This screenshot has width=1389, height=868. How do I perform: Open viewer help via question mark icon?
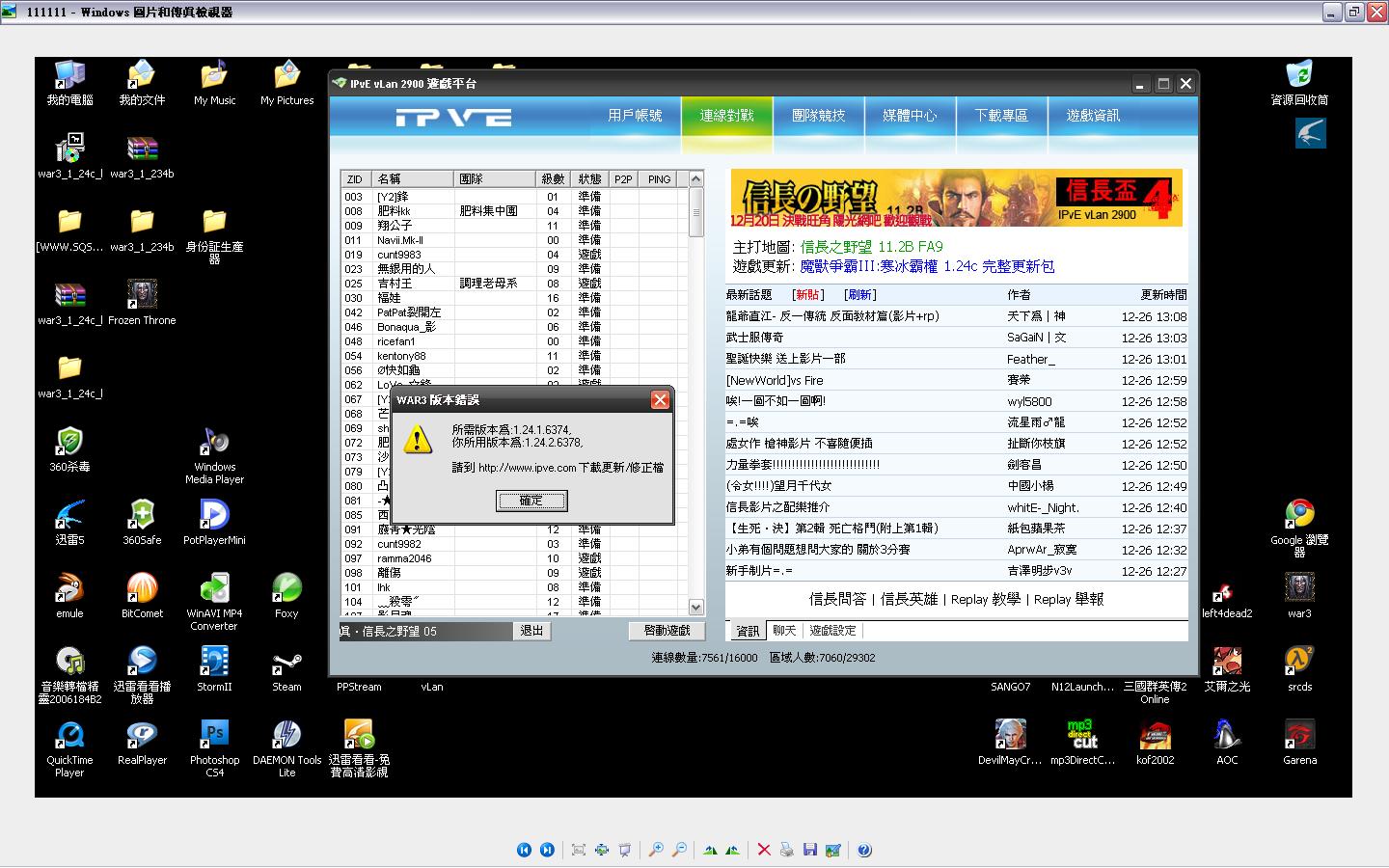click(864, 850)
